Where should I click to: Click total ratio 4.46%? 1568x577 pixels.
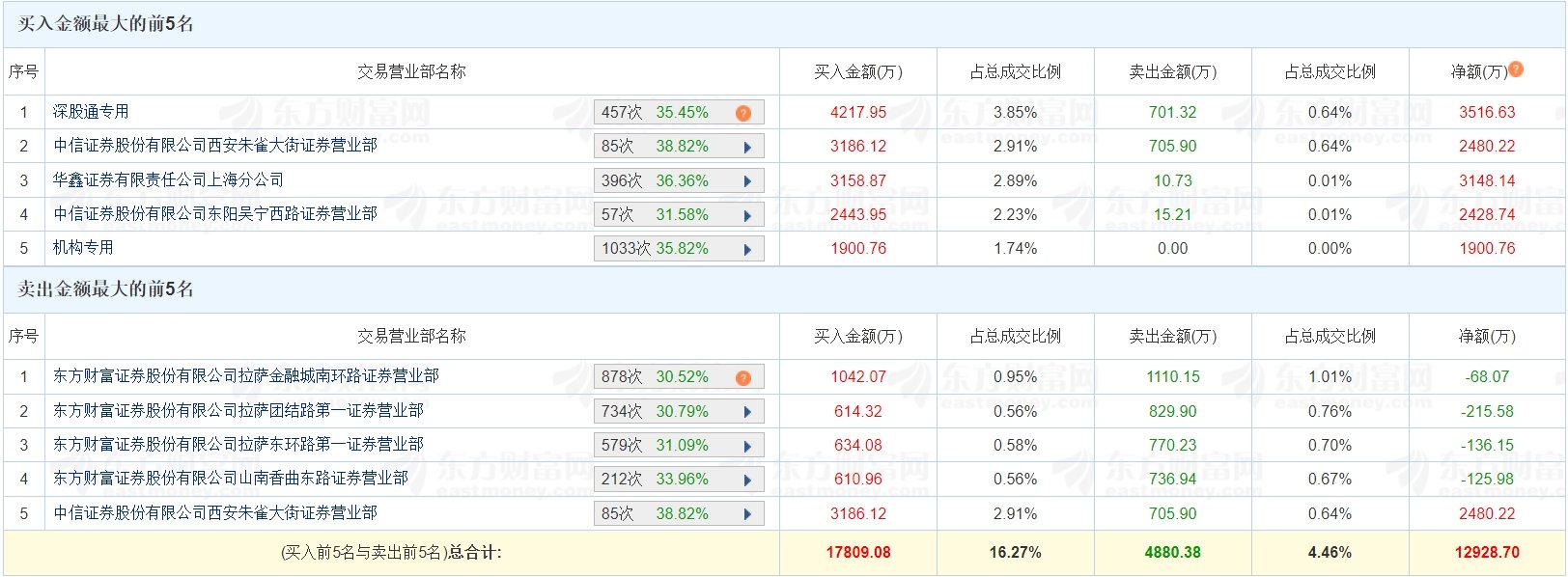tap(1330, 553)
